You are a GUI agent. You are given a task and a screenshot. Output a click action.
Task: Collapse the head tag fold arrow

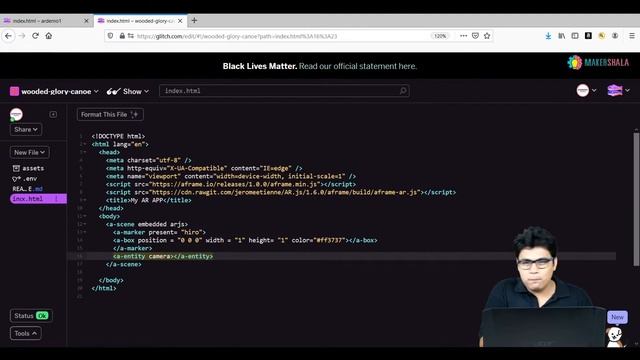click(x=84, y=152)
